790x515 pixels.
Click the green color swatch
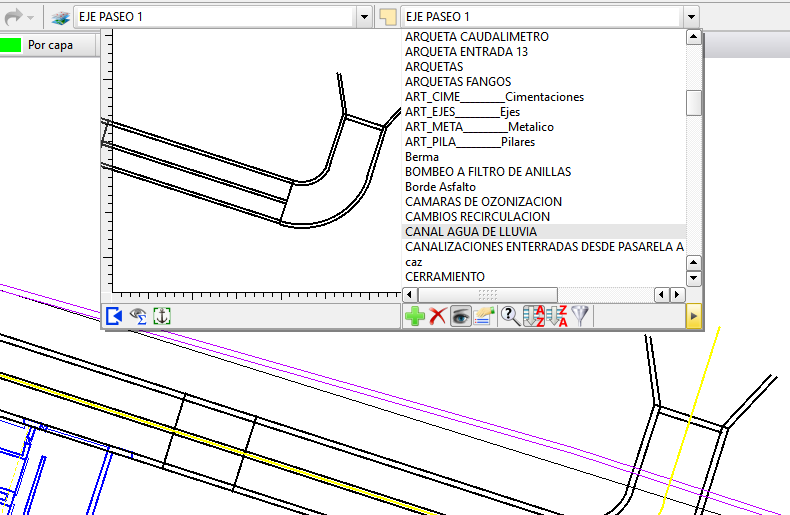pyautogui.click(x=11, y=45)
